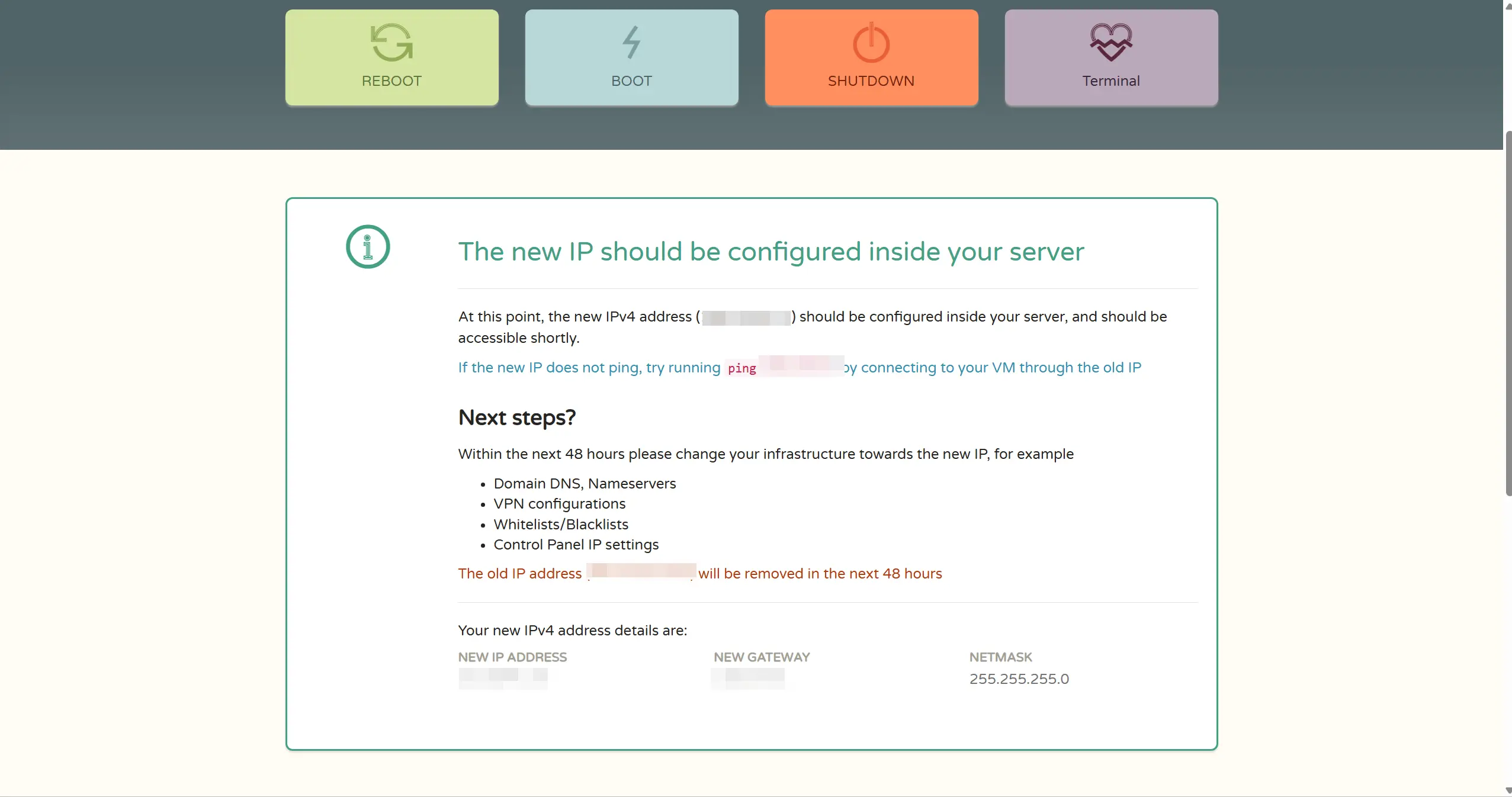
Task: Click 'Whitelists/Blacklists' list item
Action: [561, 525]
